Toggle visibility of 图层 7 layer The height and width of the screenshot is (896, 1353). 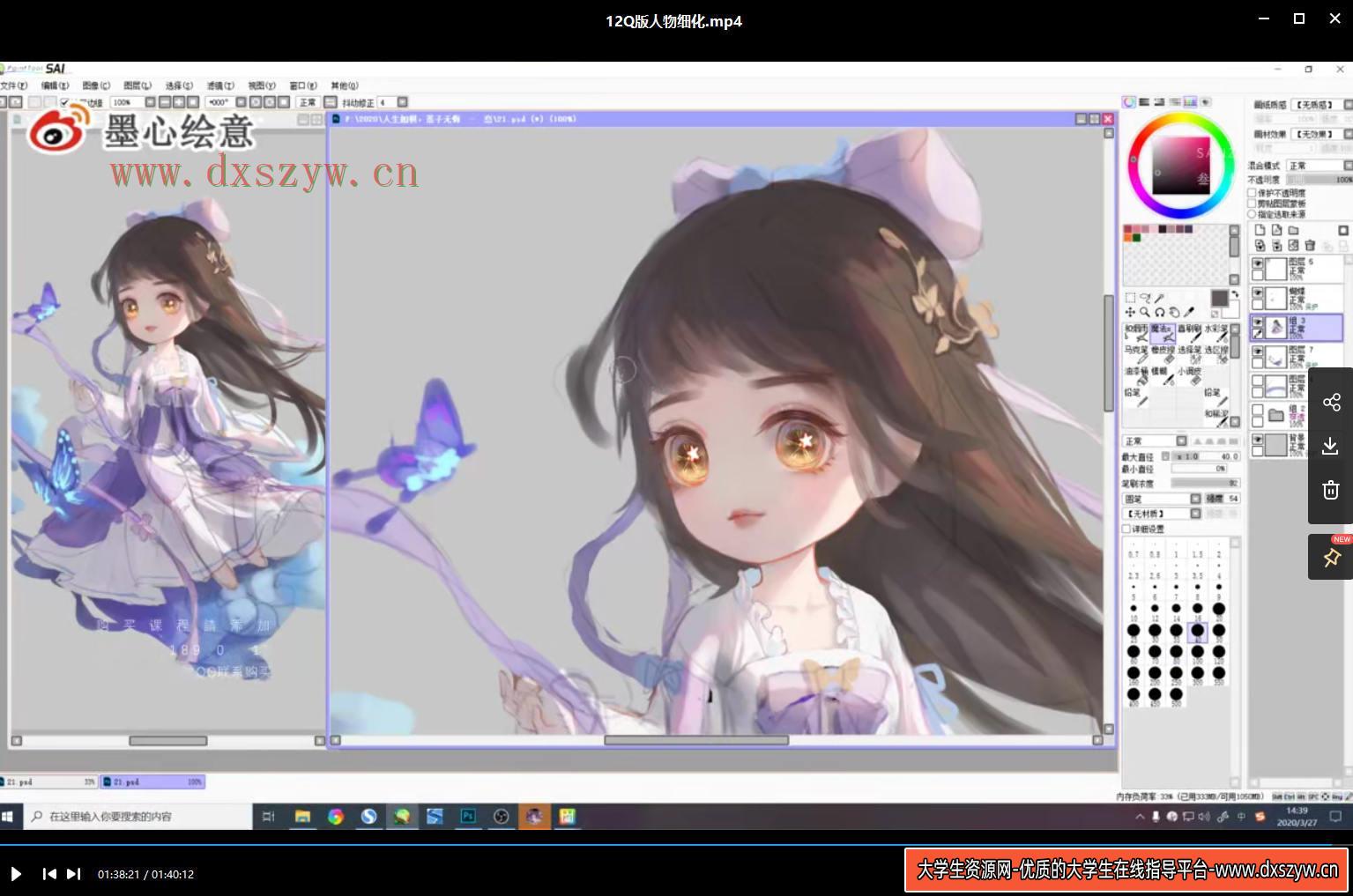[1257, 352]
